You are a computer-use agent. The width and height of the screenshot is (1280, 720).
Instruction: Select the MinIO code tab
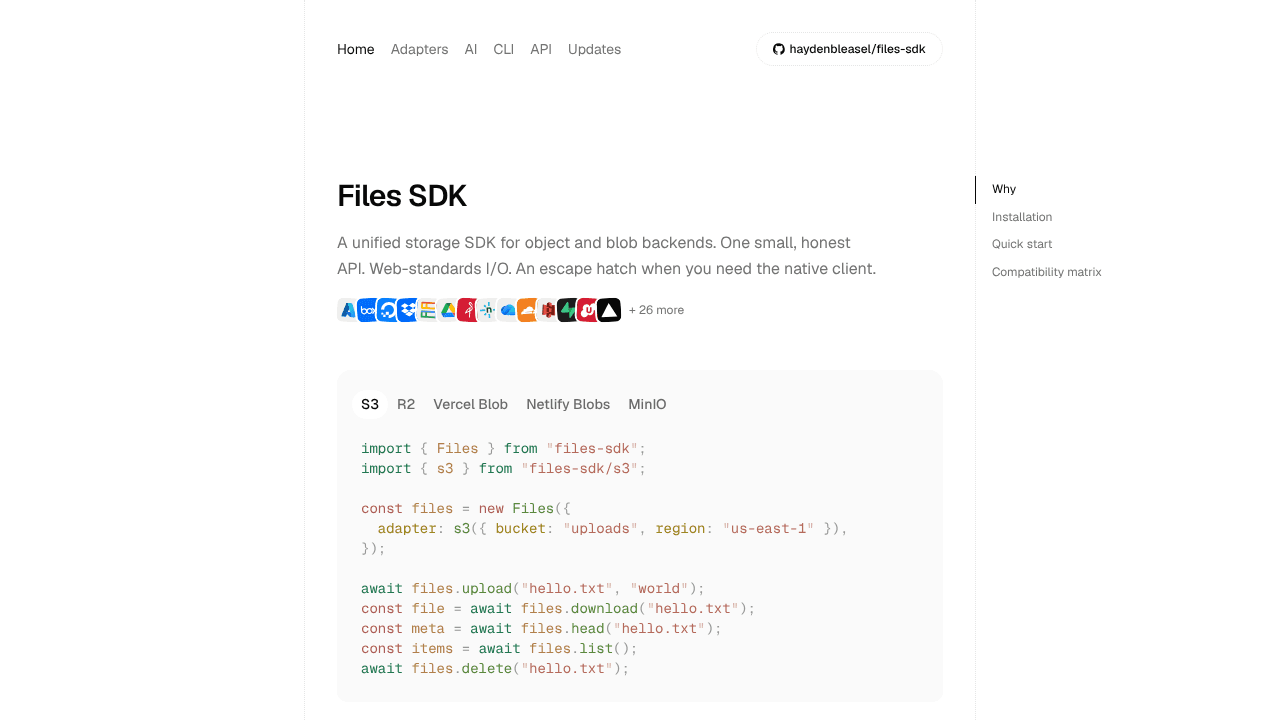[x=647, y=404]
